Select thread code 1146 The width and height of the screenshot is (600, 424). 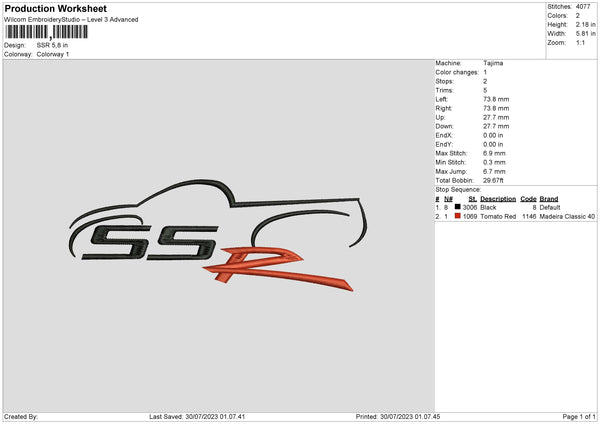tap(529, 217)
